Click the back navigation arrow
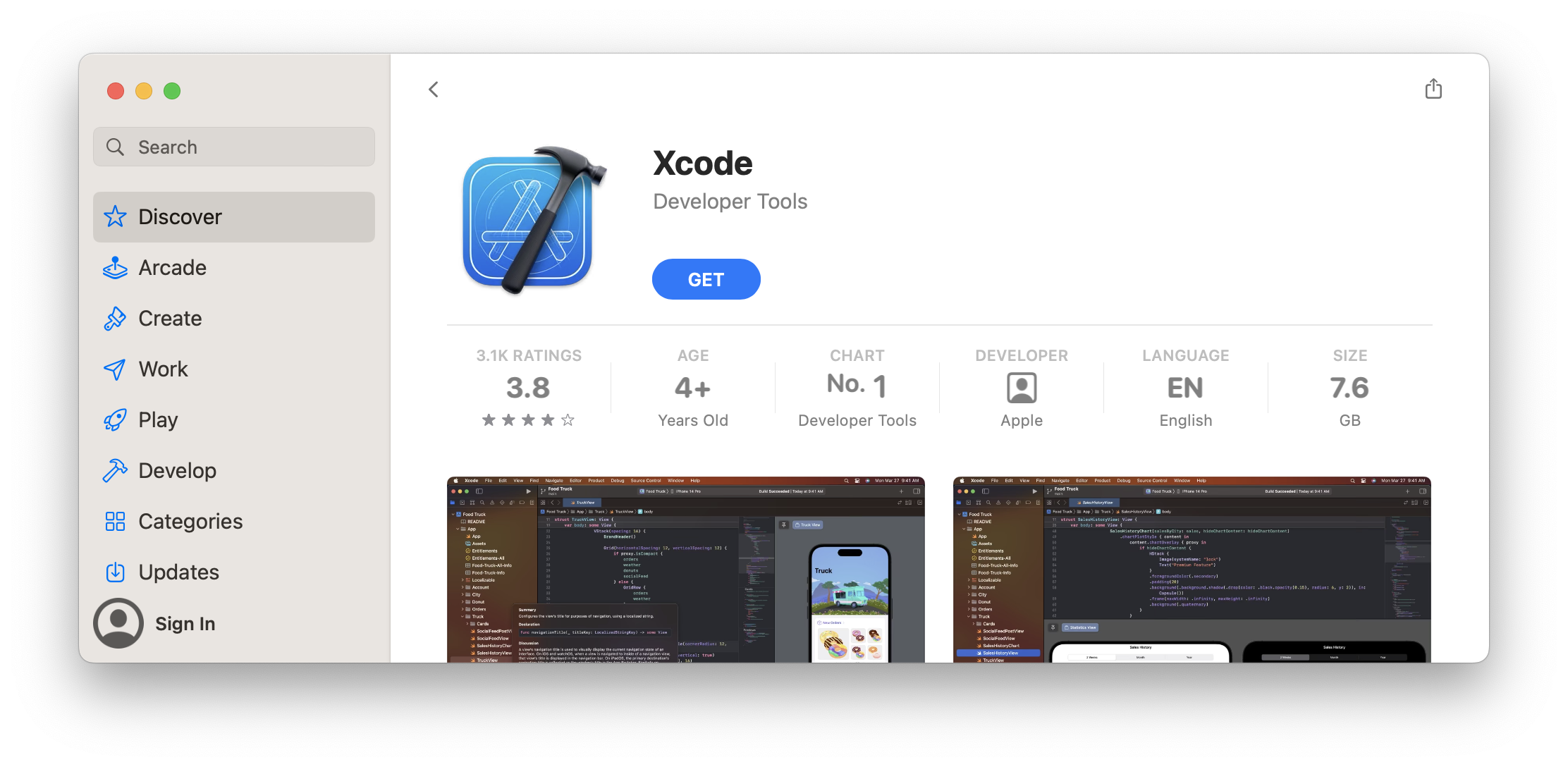This screenshot has height=767, width=1568. click(x=433, y=89)
